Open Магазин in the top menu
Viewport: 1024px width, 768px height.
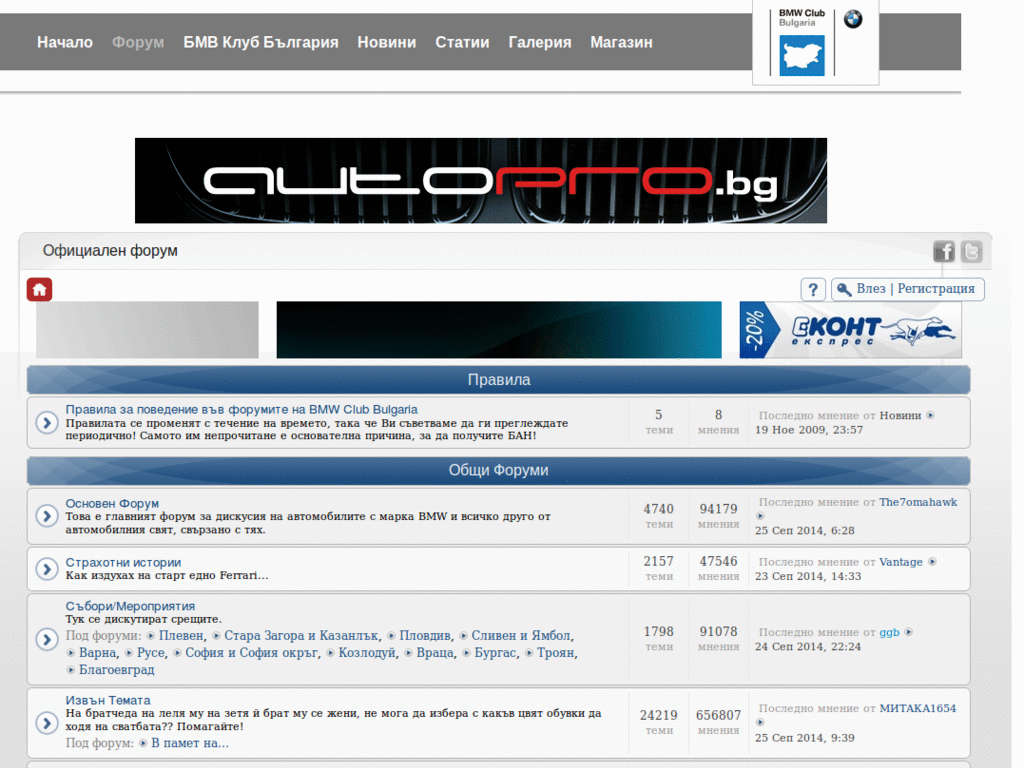pyautogui.click(x=621, y=42)
